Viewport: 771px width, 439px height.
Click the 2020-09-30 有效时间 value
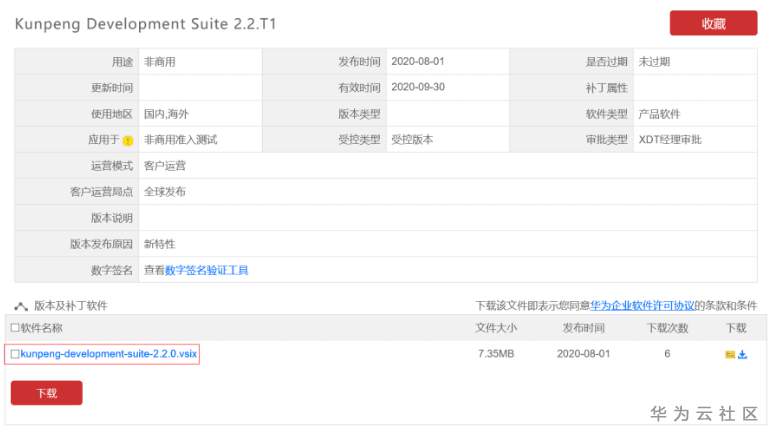pos(418,88)
